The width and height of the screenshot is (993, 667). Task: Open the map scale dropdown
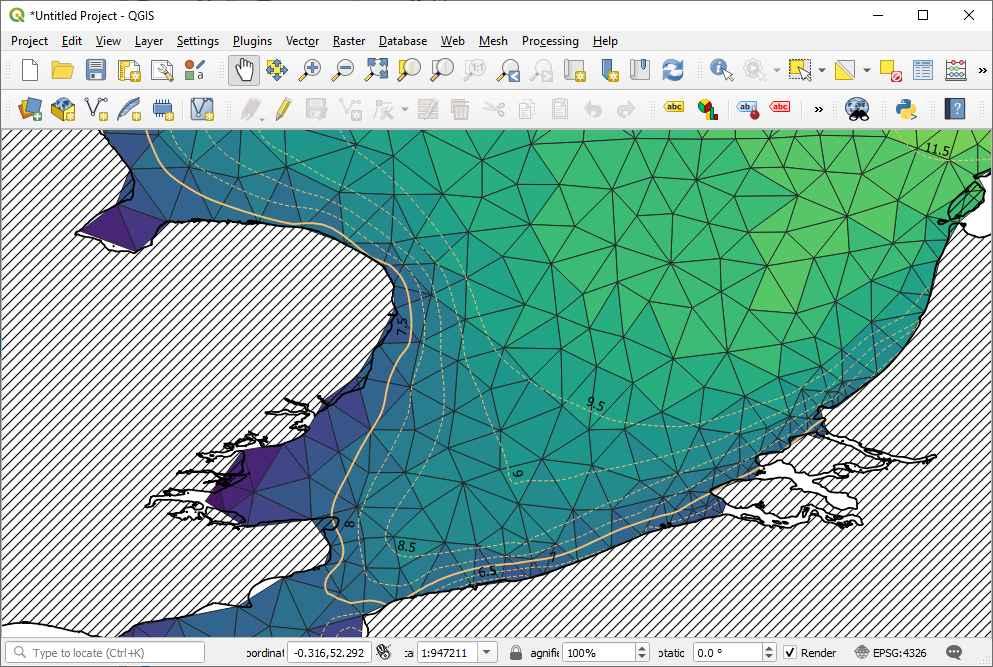pos(487,653)
